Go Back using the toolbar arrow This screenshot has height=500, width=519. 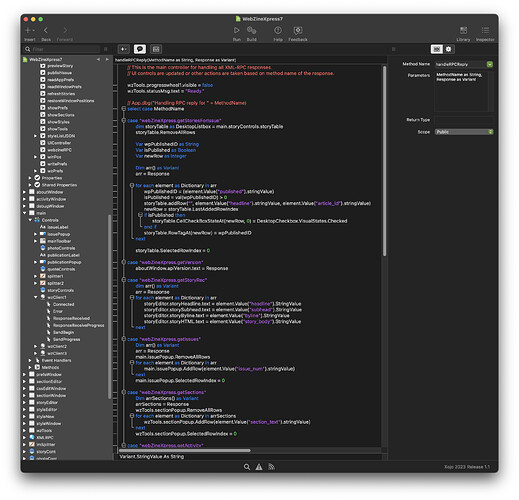tap(46, 30)
